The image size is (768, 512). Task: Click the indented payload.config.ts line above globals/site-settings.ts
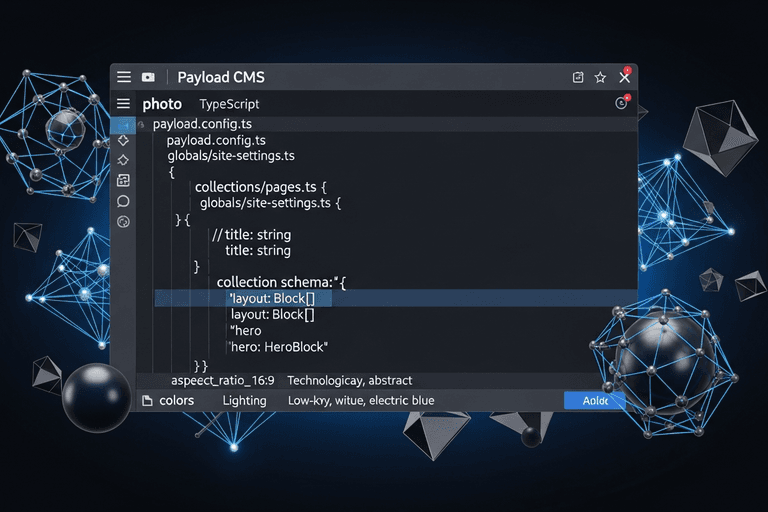pos(216,141)
